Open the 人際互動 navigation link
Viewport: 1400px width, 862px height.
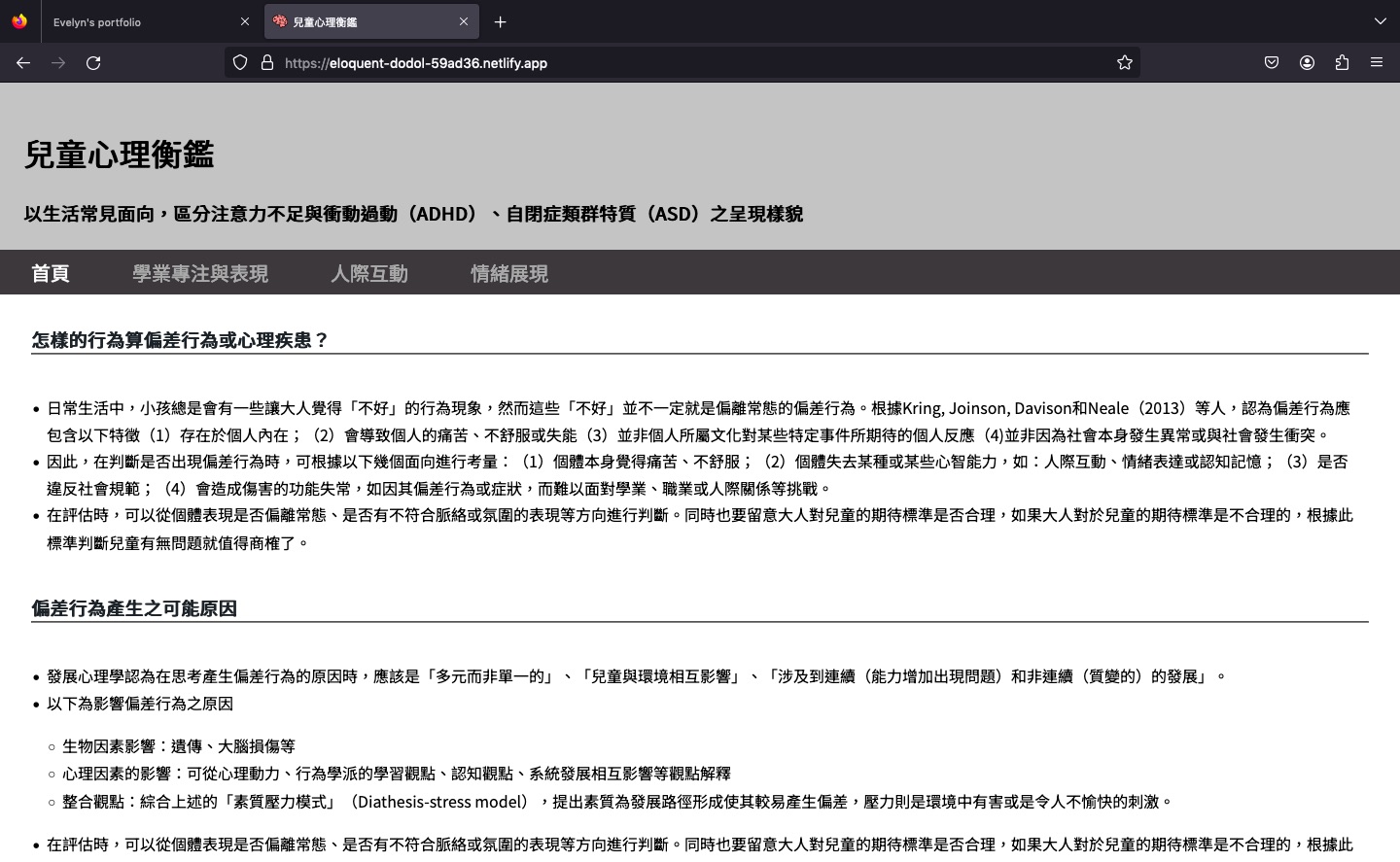pos(369,273)
